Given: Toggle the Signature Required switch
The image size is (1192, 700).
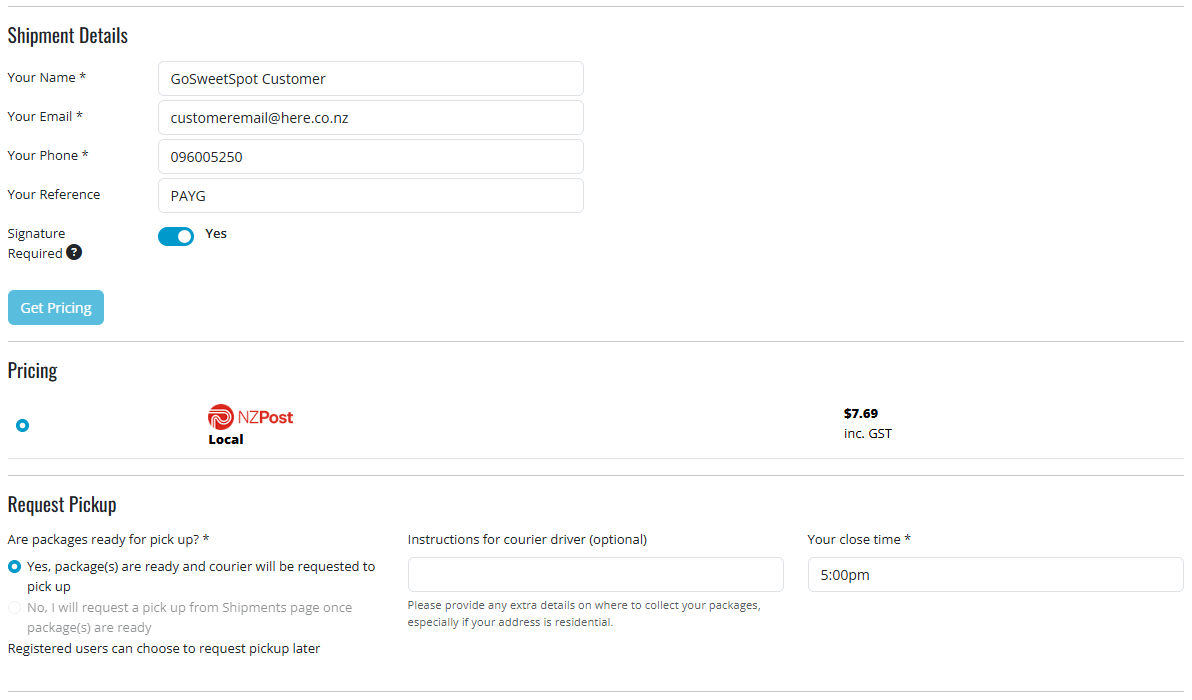Looking at the screenshot, I should [176, 236].
